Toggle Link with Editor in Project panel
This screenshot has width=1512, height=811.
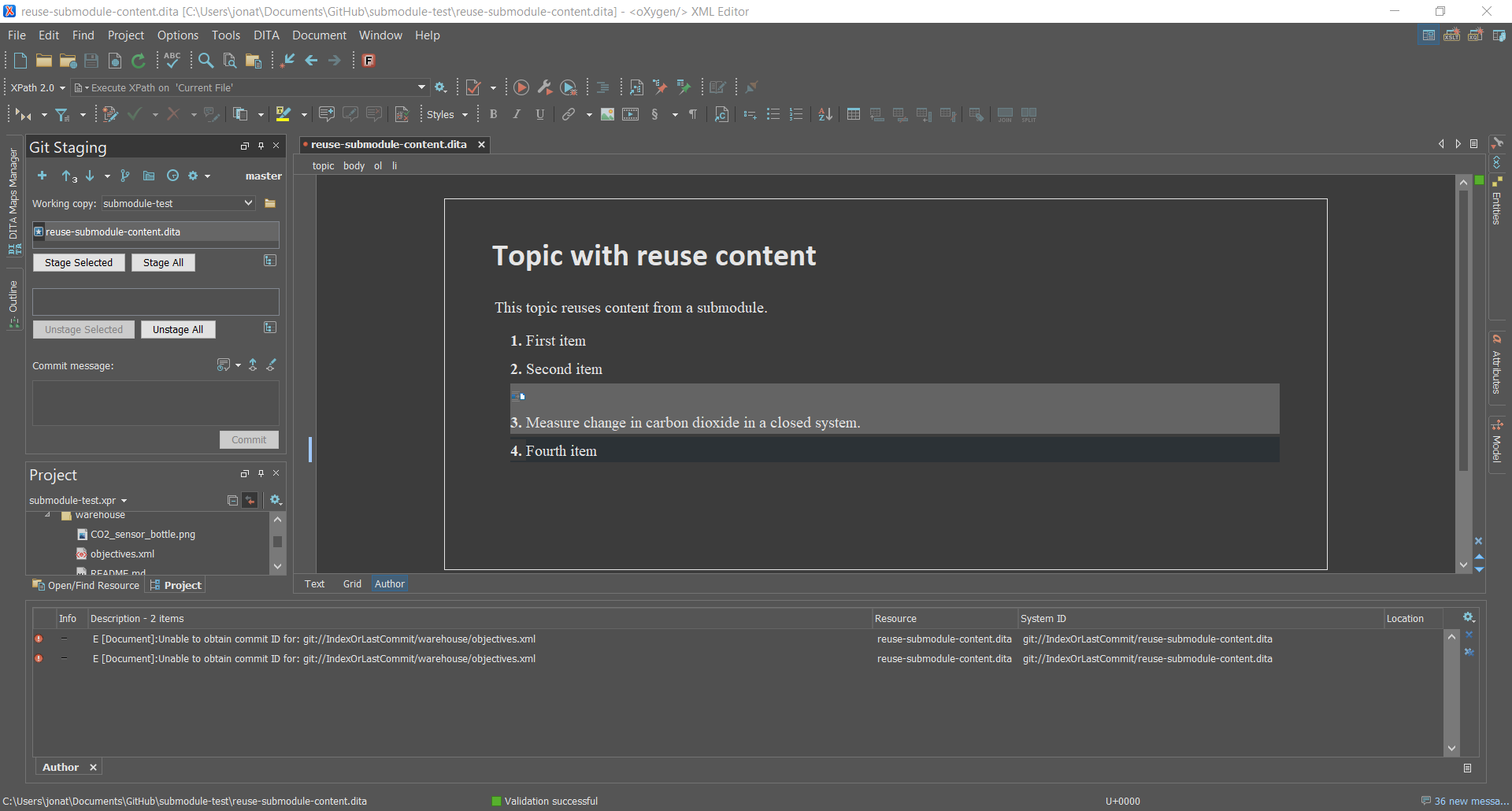tap(250, 500)
